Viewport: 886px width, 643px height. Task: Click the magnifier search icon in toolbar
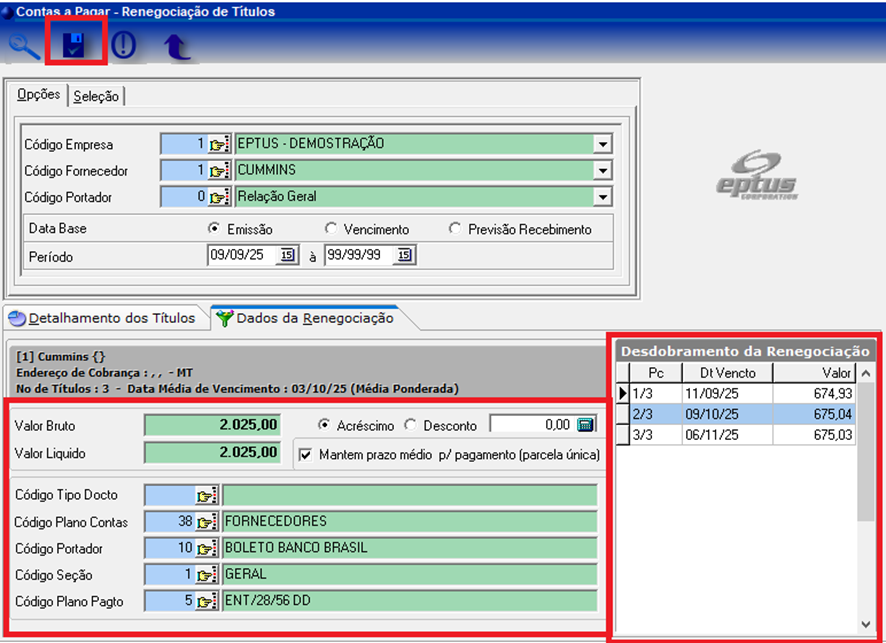coord(24,46)
